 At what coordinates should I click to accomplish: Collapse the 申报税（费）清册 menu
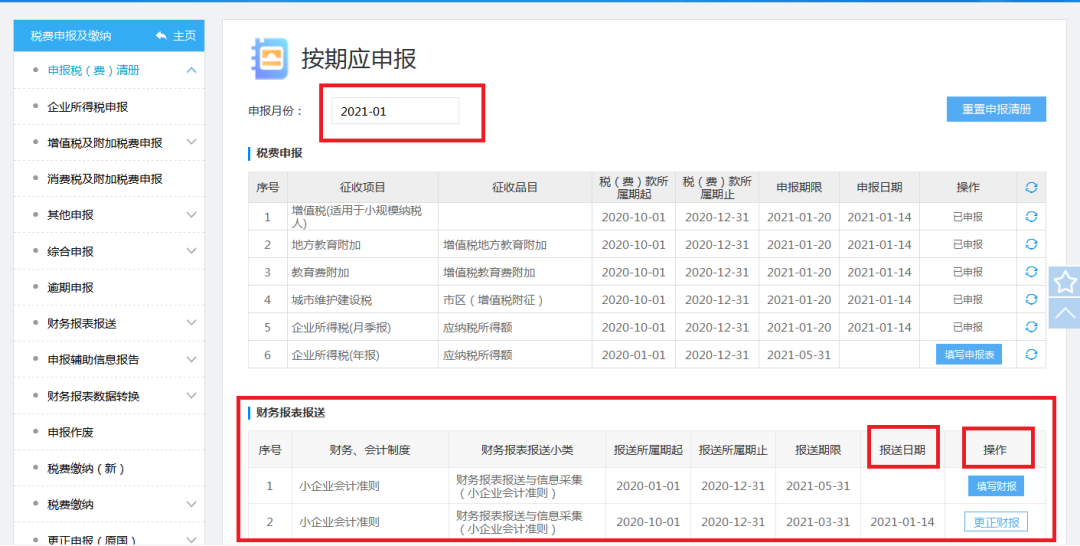191,70
